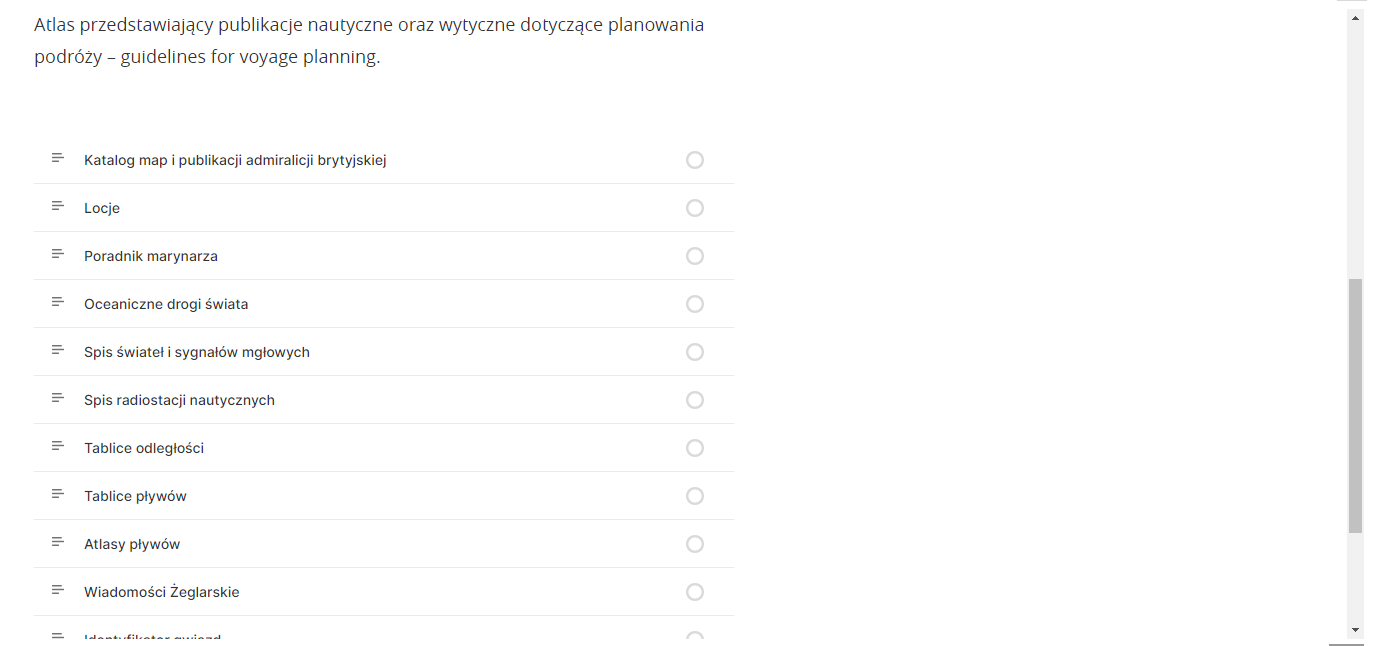
Task: Click the scrollbar down arrow
Action: (1356, 631)
